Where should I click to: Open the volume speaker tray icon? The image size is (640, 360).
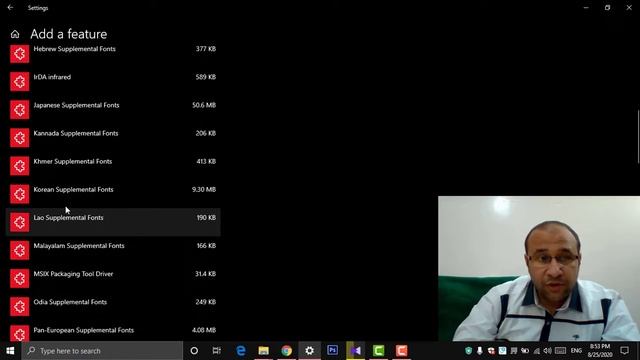coord(548,351)
